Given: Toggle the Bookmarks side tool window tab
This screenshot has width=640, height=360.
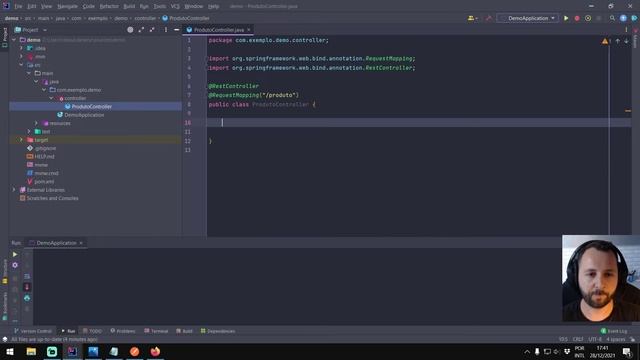Looking at the screenshot, I should point(4,306).
